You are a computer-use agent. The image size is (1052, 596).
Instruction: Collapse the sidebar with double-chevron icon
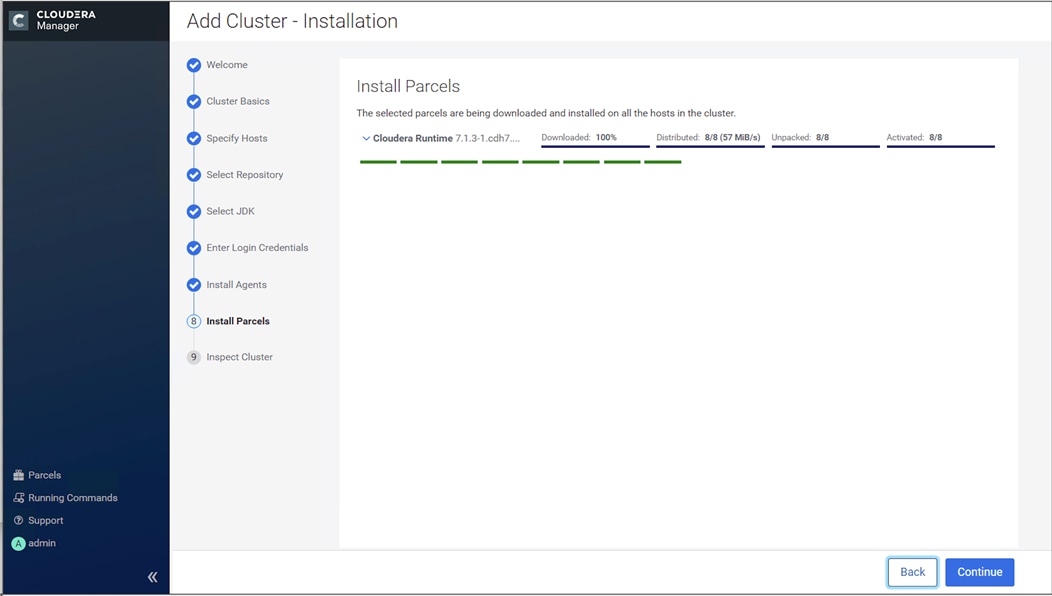[153, 577]
